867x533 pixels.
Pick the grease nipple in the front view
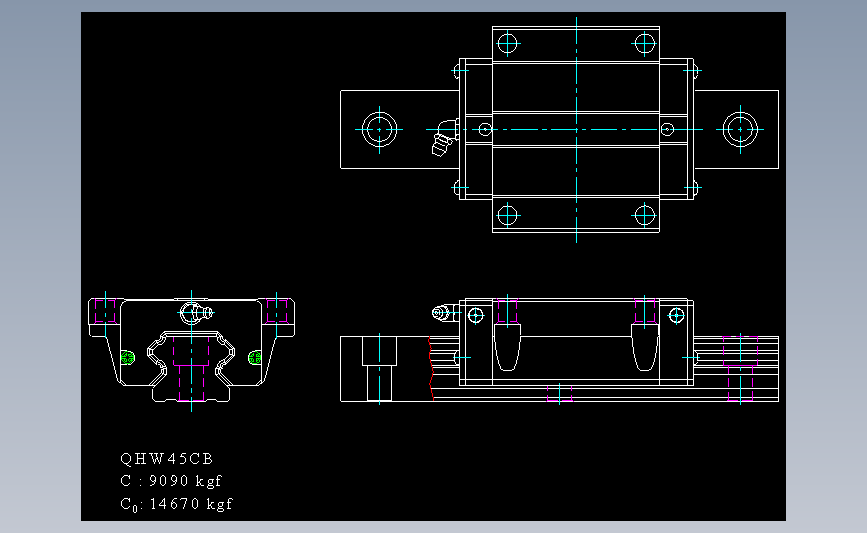(196, 313)
